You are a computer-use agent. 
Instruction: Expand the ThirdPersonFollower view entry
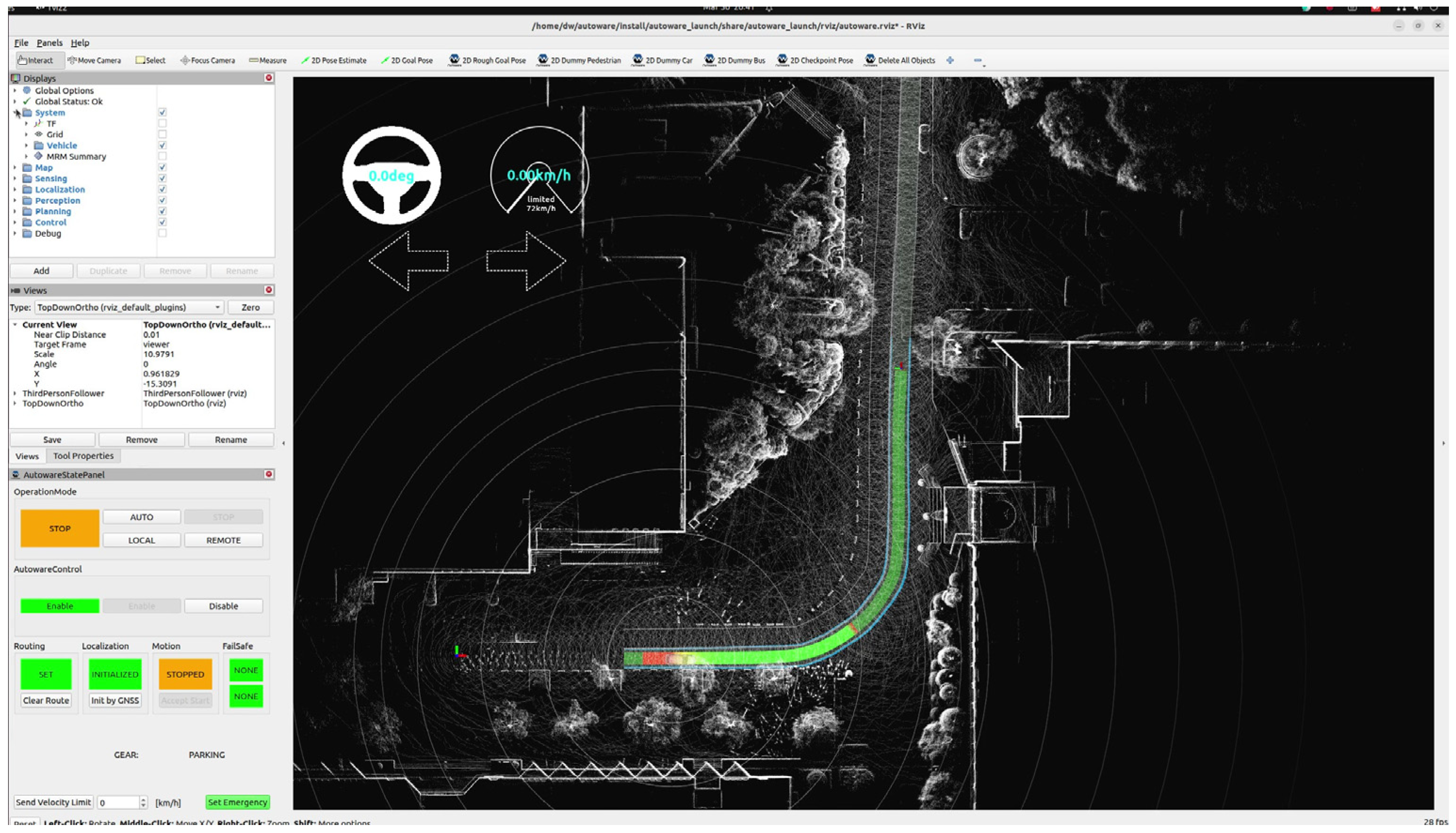coord(15,393)
